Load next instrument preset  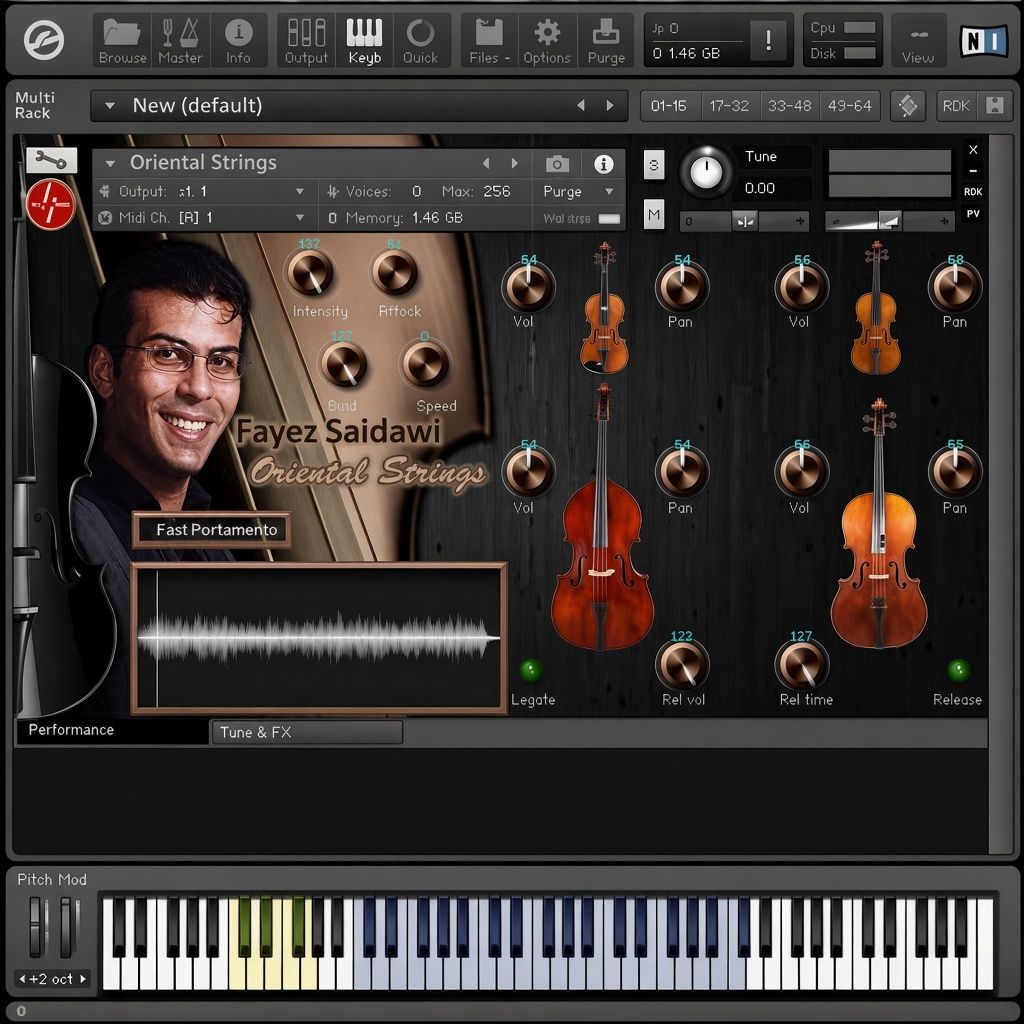(515, 163)
